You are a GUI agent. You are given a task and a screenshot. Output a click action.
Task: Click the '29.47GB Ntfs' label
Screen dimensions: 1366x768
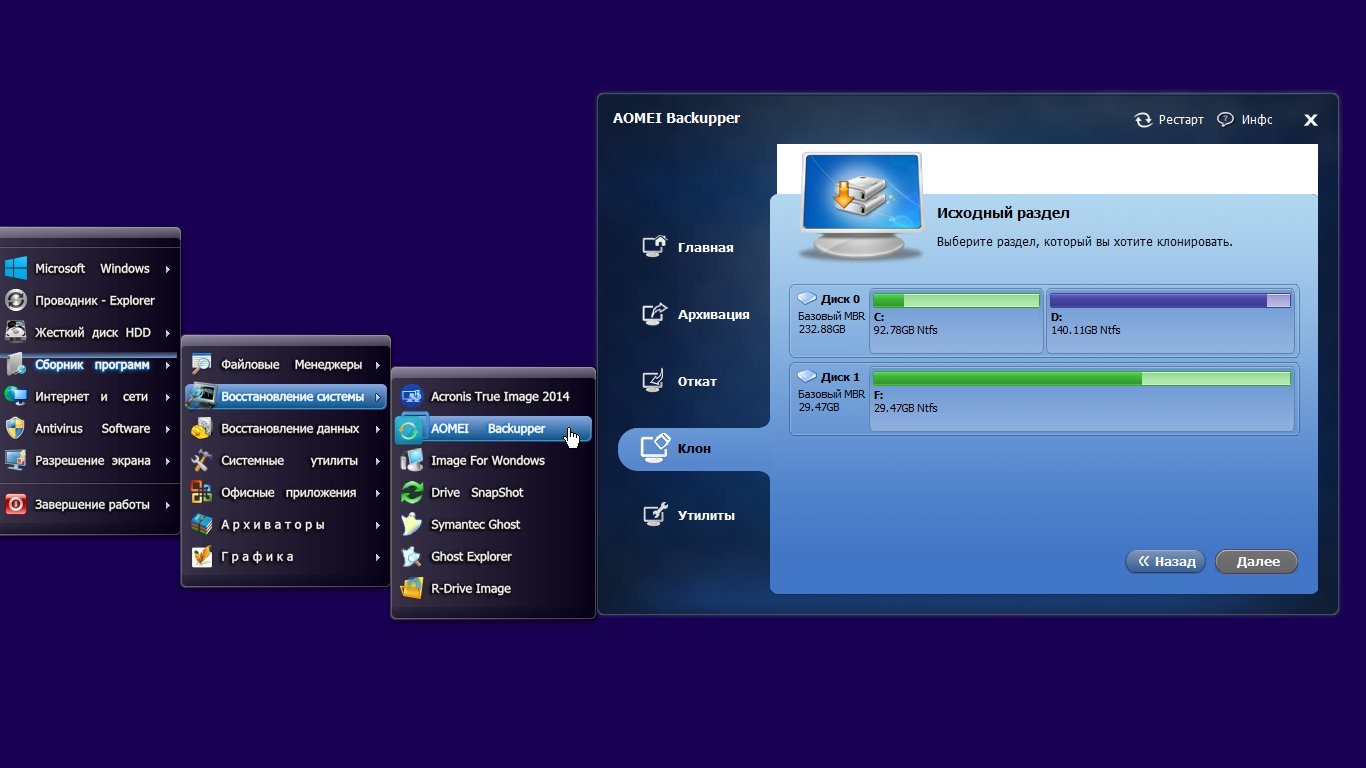click(x=905, y=408)
